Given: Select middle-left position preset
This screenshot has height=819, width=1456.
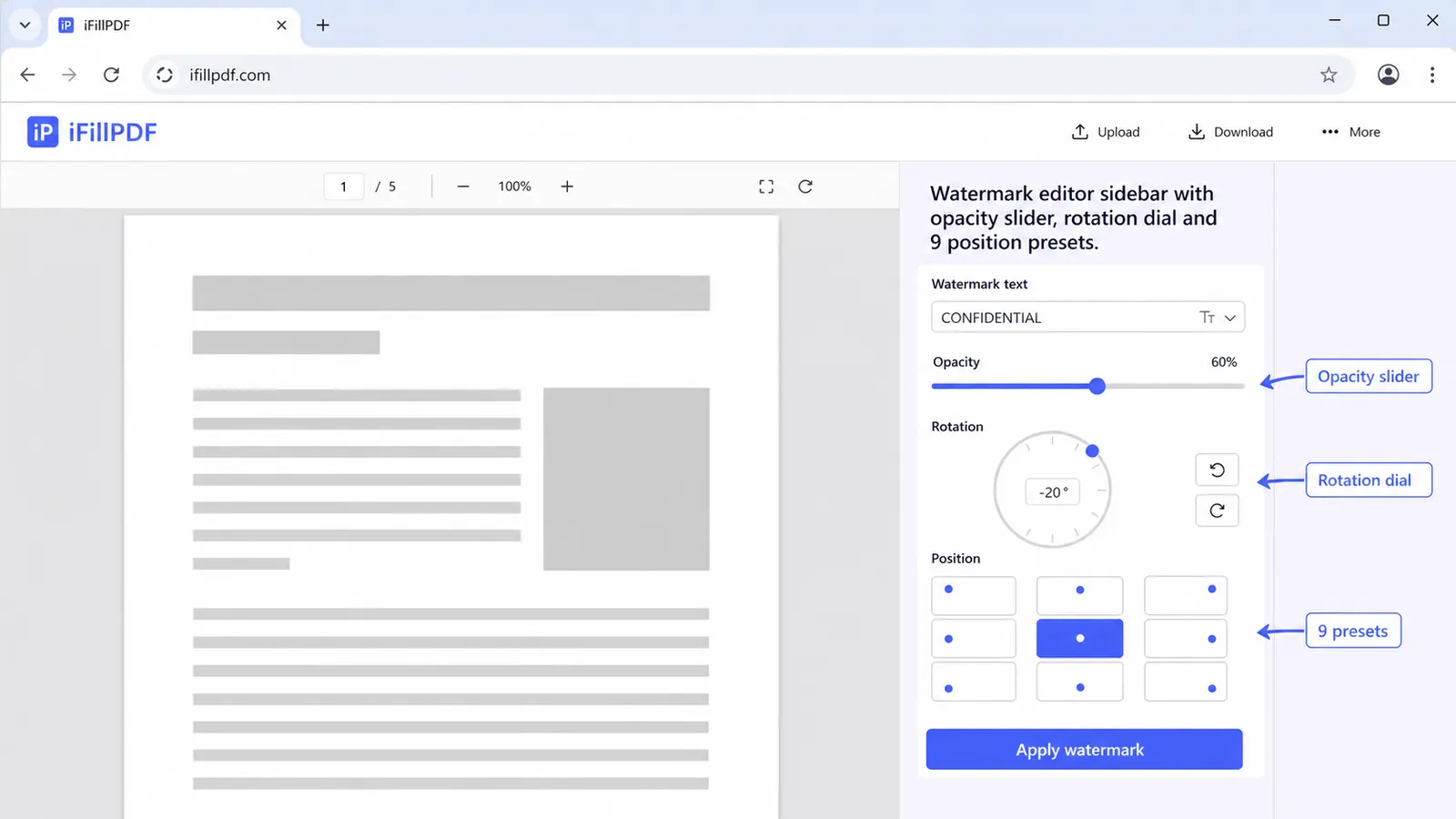Looking at the screenshot, I should pyautogui.click(x=974, y=638).
